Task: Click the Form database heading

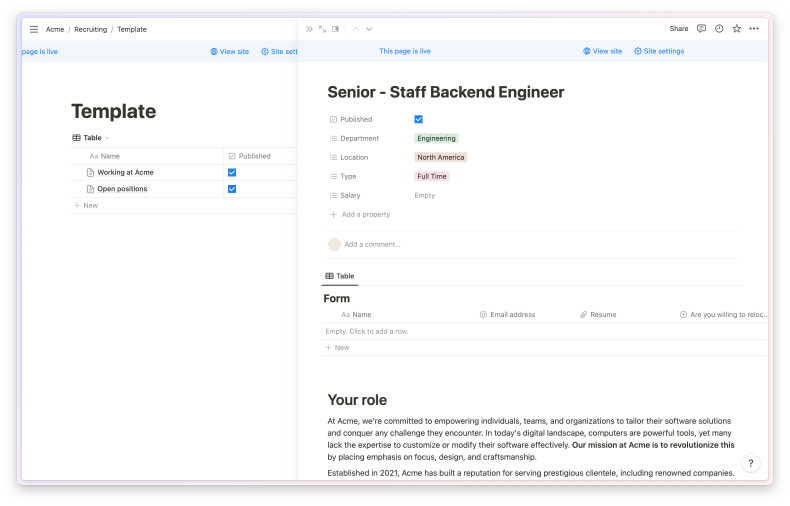Action: pyautogui.click(x=337, y=299)
